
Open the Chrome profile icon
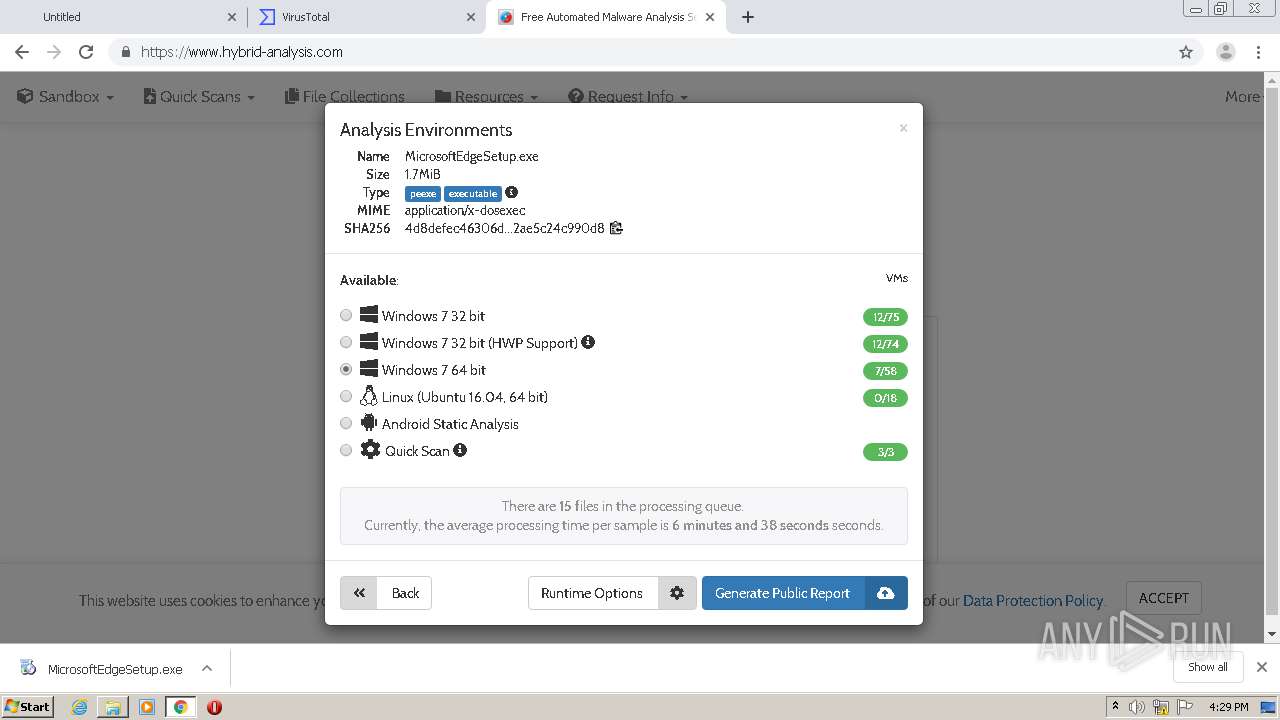[x=1226, y=52]
